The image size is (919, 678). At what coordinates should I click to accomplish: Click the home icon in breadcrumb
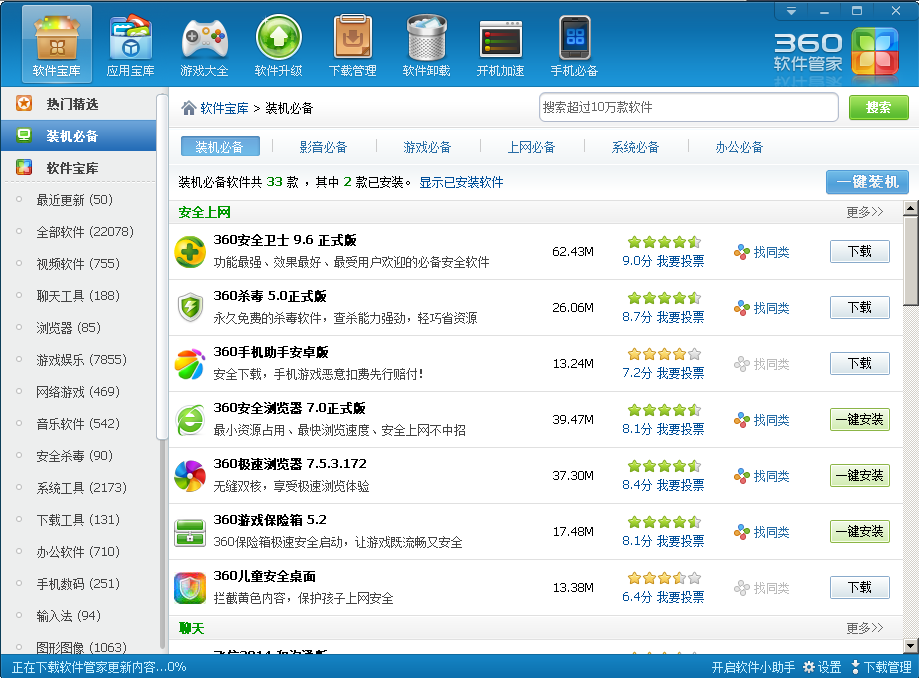coord(188,108)
